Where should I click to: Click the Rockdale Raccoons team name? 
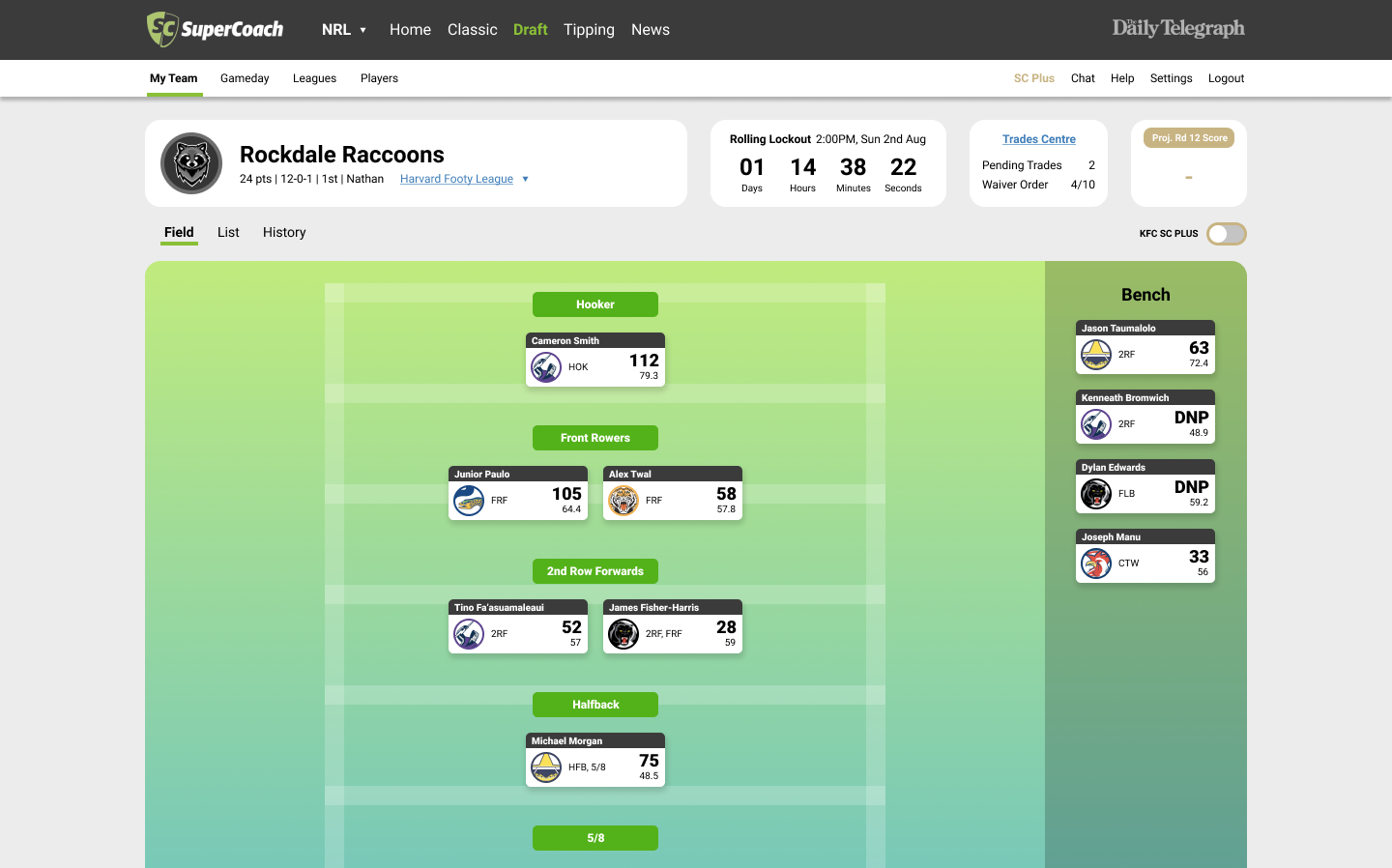click(x=342, y=155)
